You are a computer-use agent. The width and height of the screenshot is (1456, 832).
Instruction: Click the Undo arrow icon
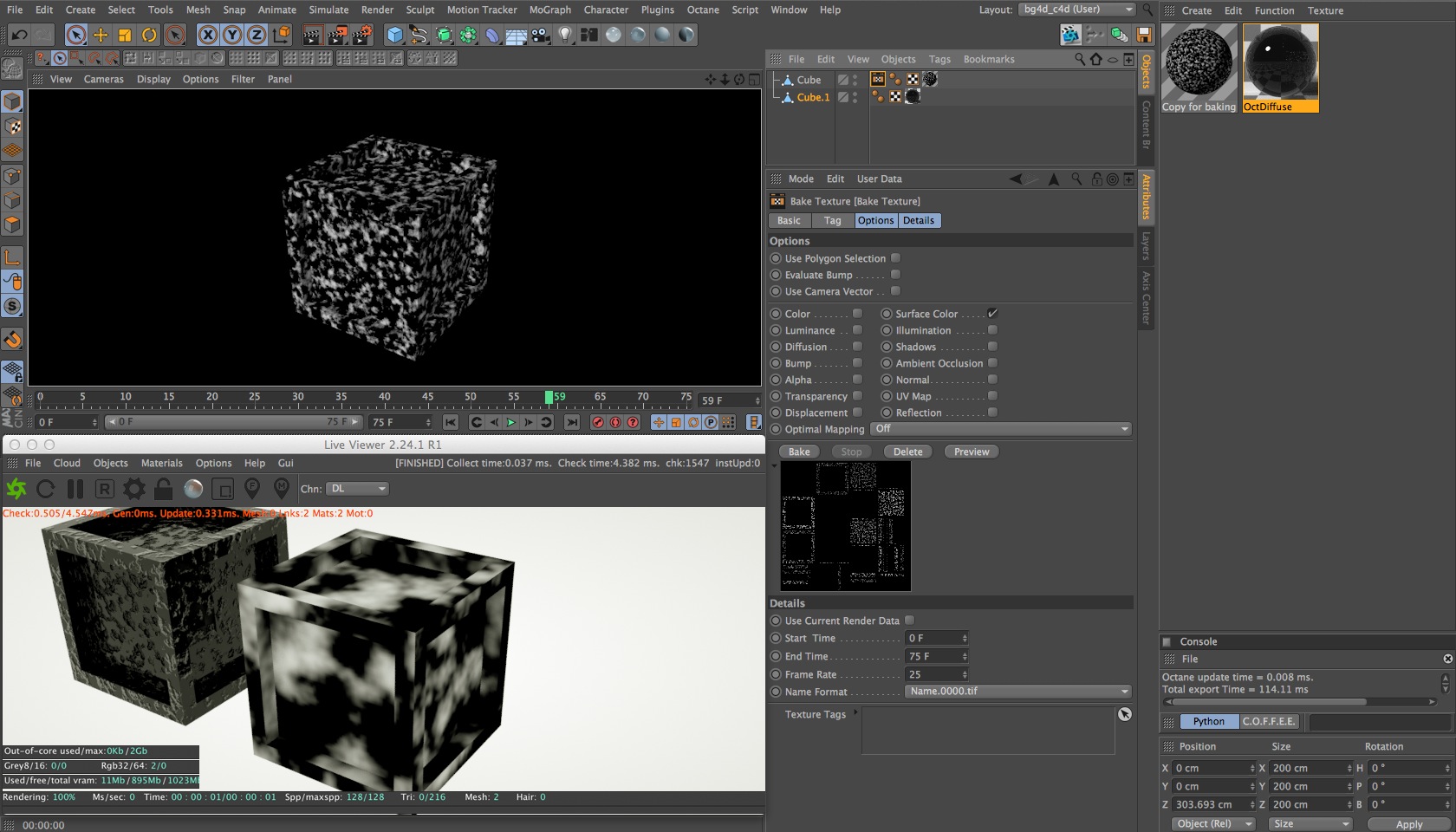tap(19, 35)
